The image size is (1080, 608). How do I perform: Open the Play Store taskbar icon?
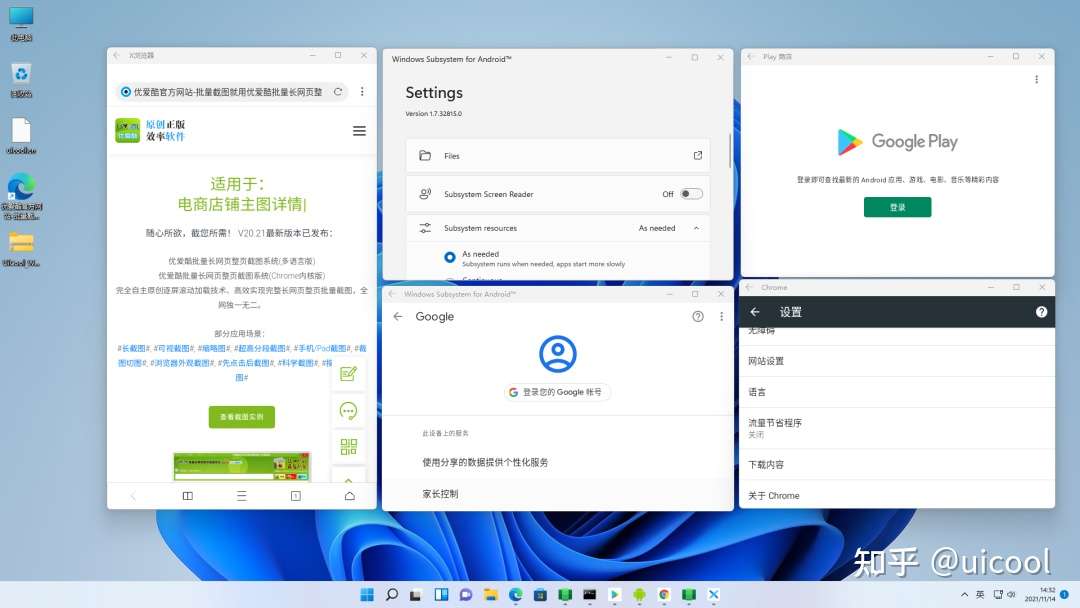614,594
